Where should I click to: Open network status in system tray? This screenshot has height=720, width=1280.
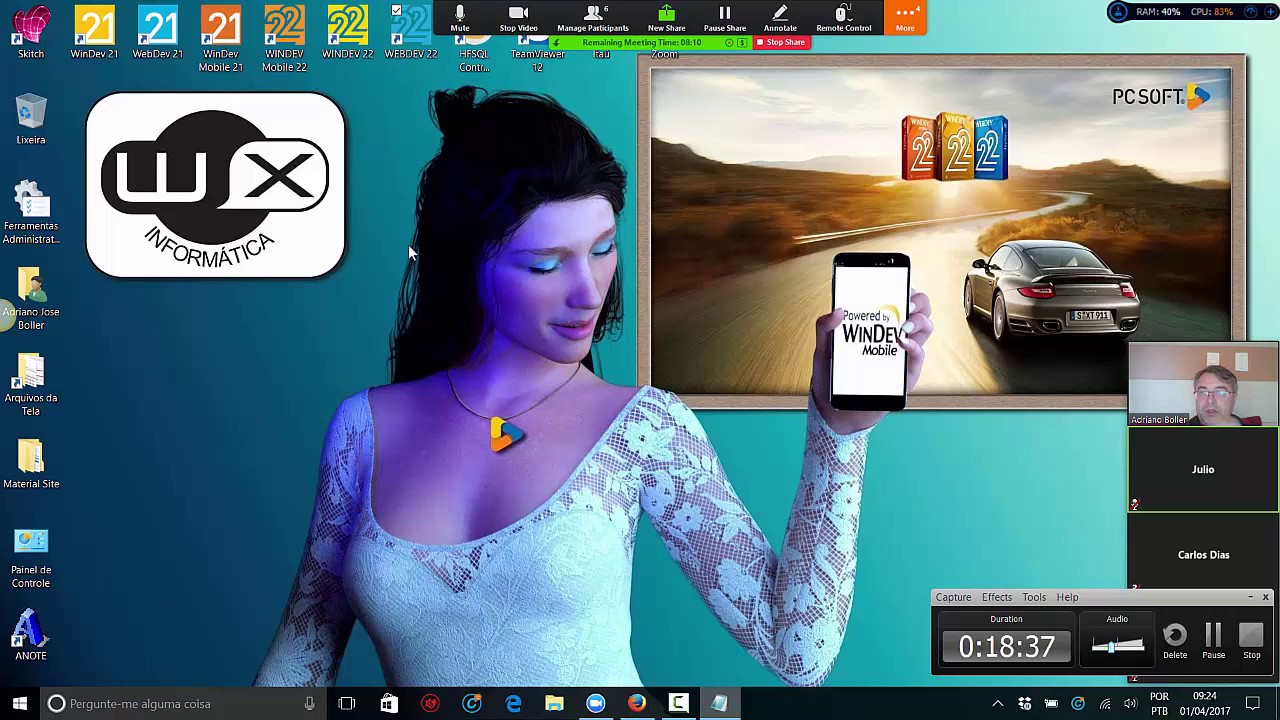[1105, 704]
